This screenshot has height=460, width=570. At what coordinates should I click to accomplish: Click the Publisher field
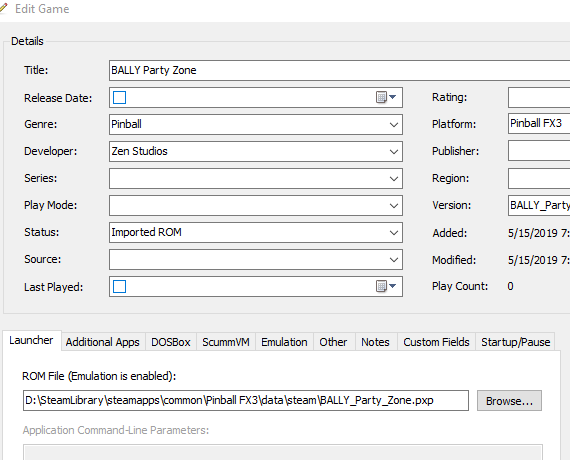539,151
